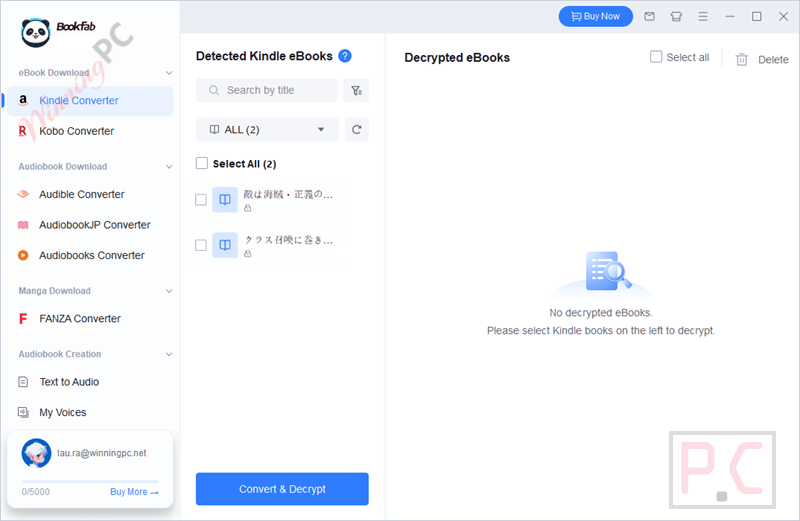Open the skin theme icon
Screen dimensions: 800x521
tap(677, 16)
